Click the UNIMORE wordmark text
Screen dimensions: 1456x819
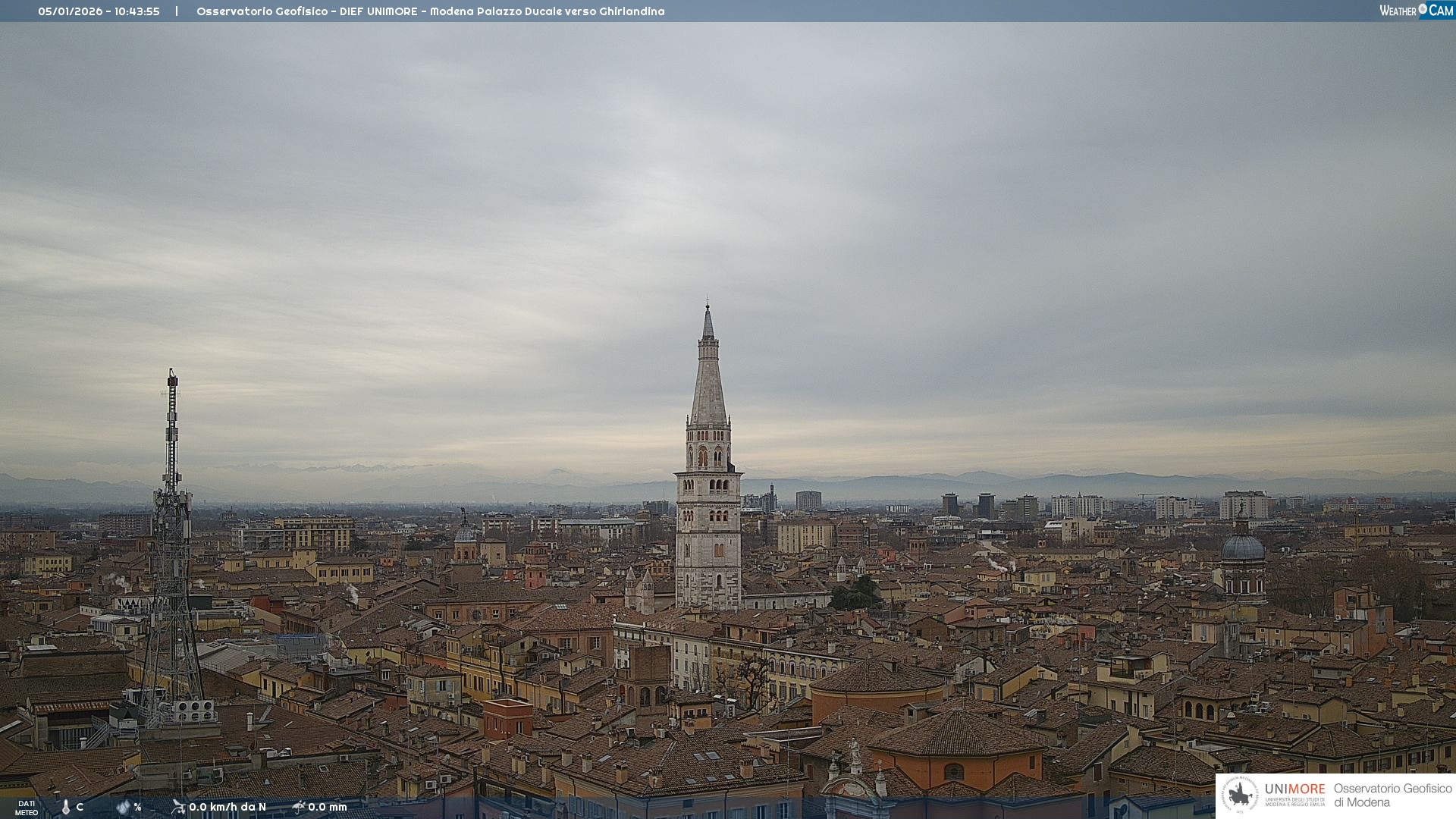[1294, 789]
